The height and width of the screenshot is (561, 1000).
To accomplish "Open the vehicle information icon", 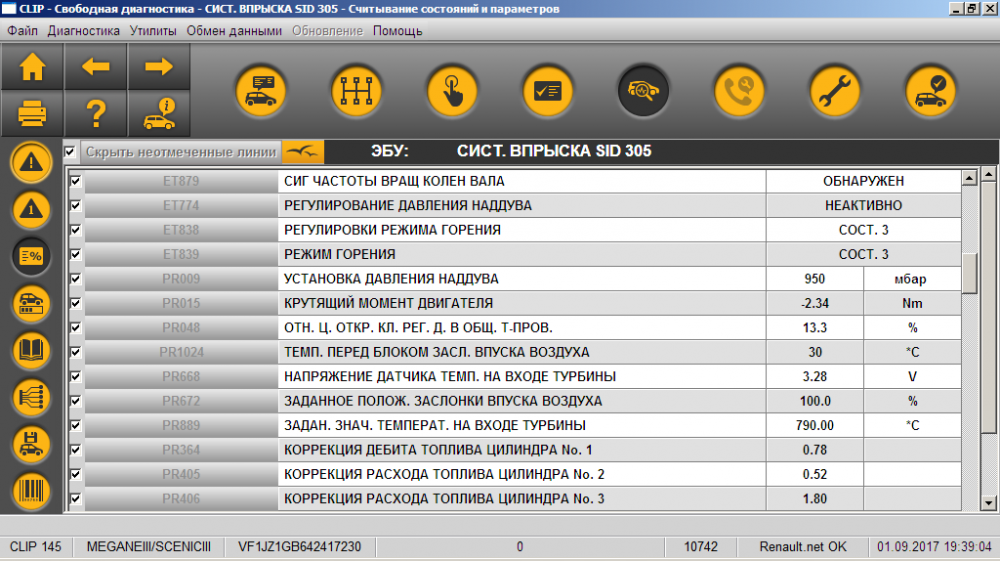I will (159, 113).
